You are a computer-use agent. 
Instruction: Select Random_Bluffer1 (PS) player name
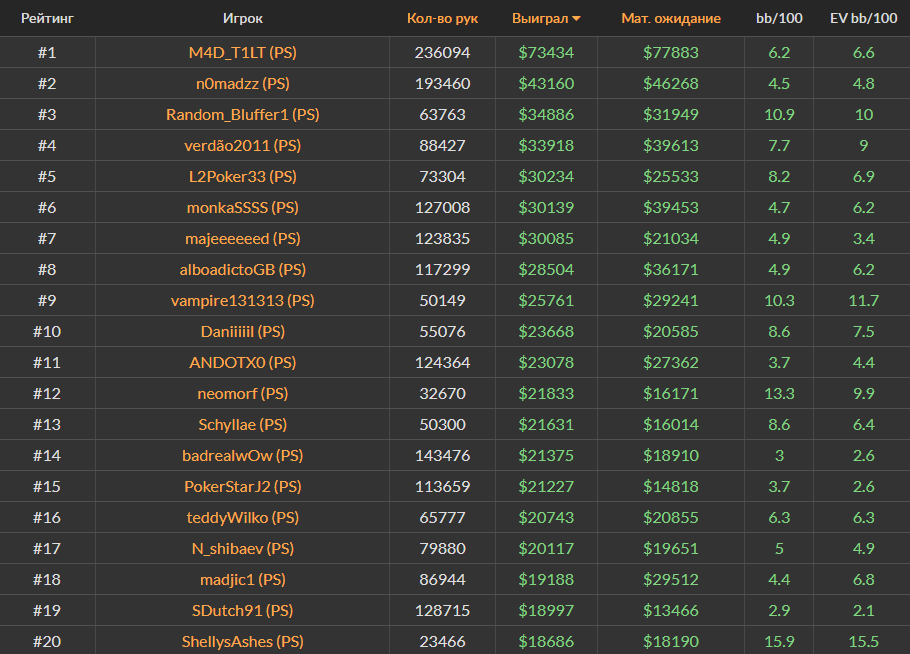(243, 114)
